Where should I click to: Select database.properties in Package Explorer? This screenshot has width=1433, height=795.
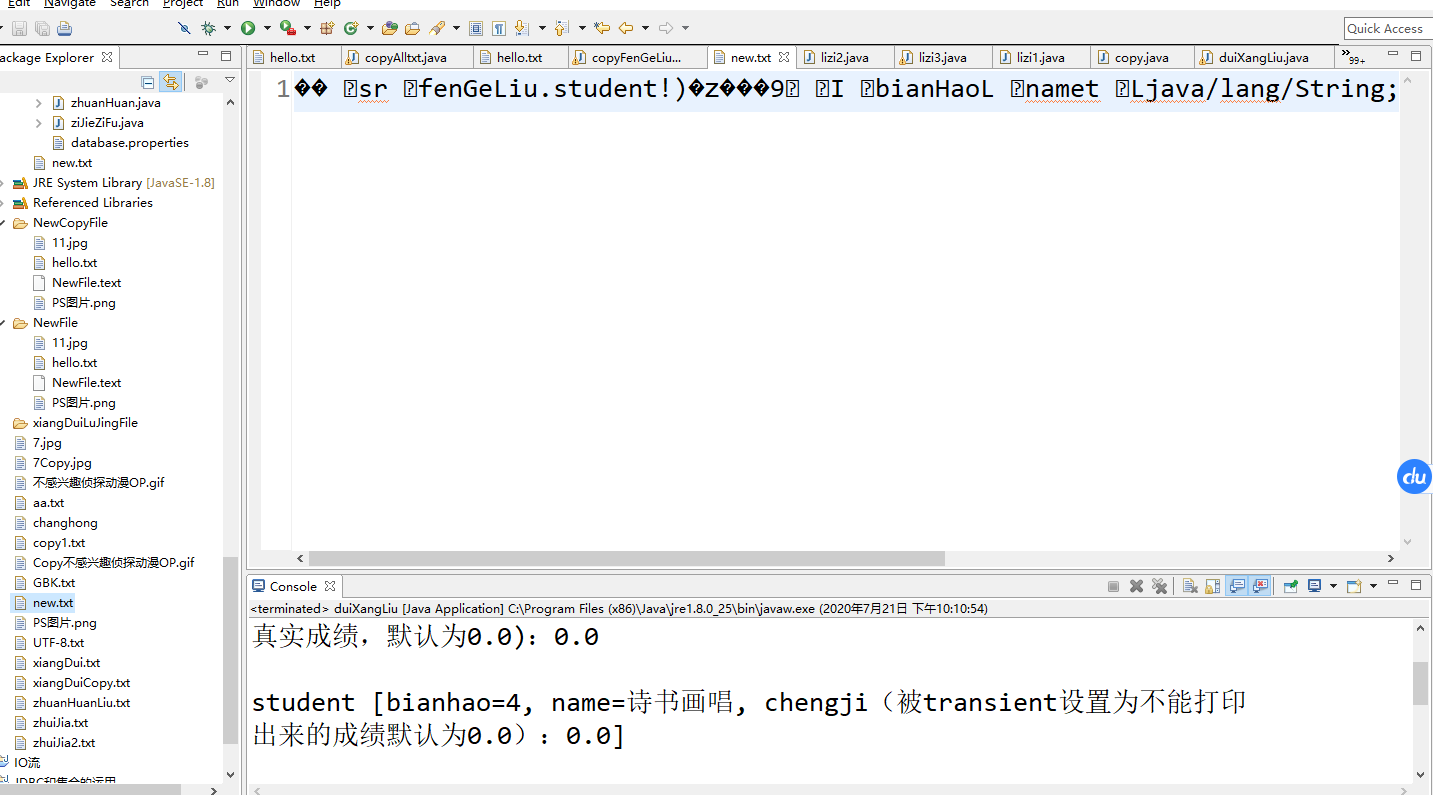click(130, 143)
